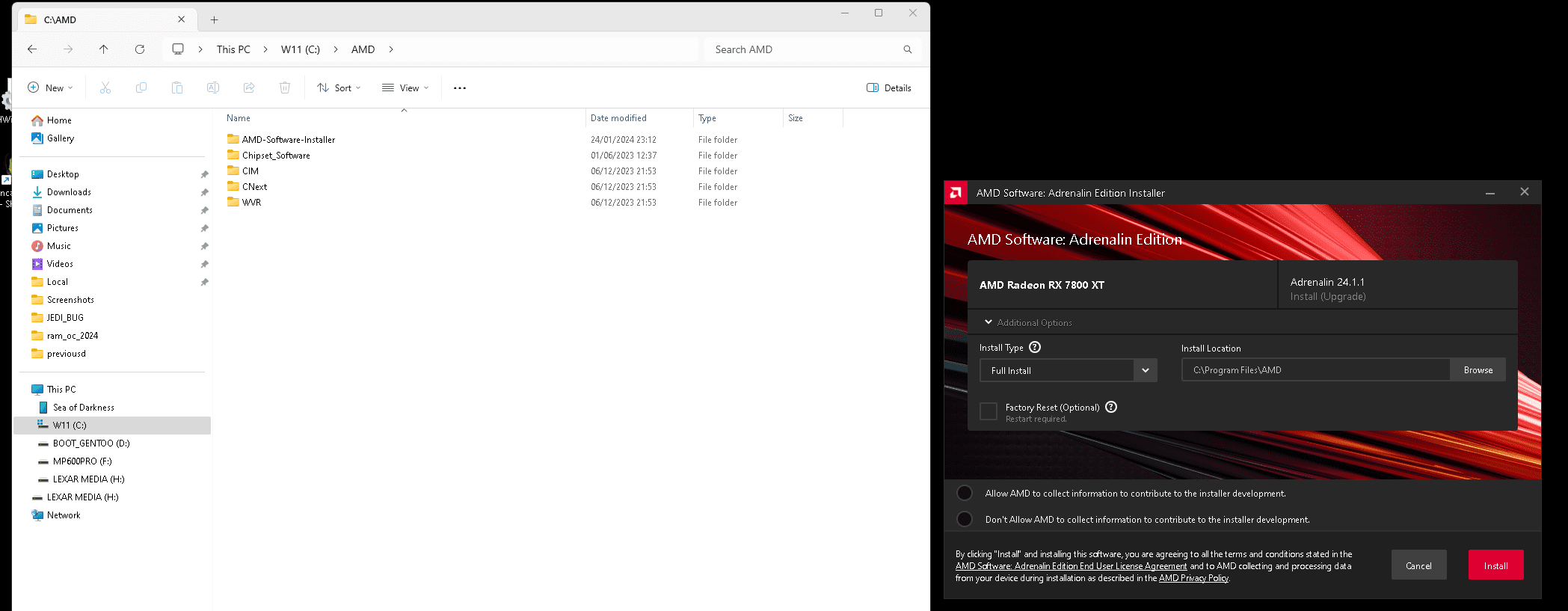Click the Factory Reset help icon
Screen dimensions: 1568x611
pos(1111,407)
